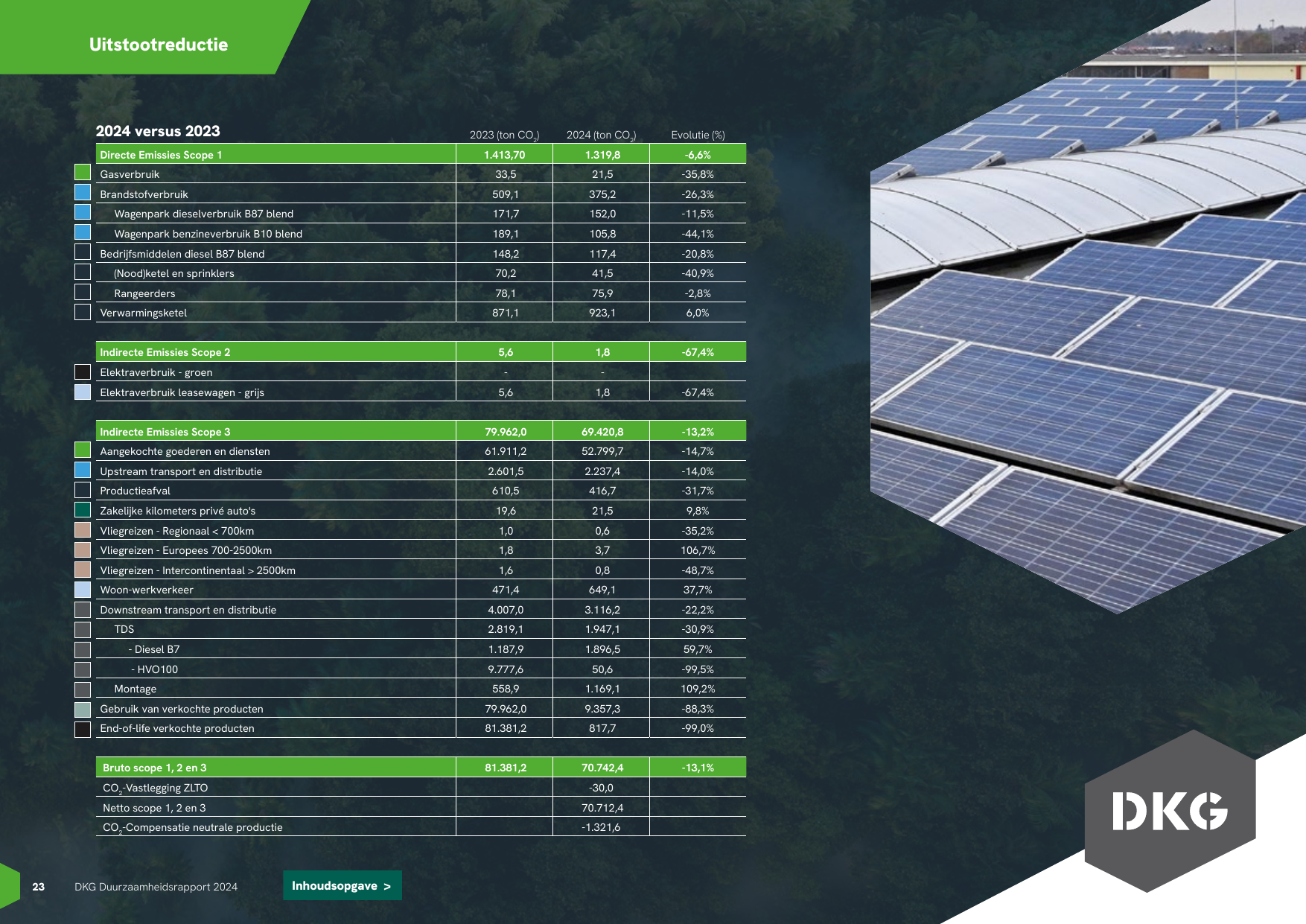The image size is (1306, 924).
Task: Click the '-35,8%' evolution value for Gasverbruik
Action: [x=698, y=174]
